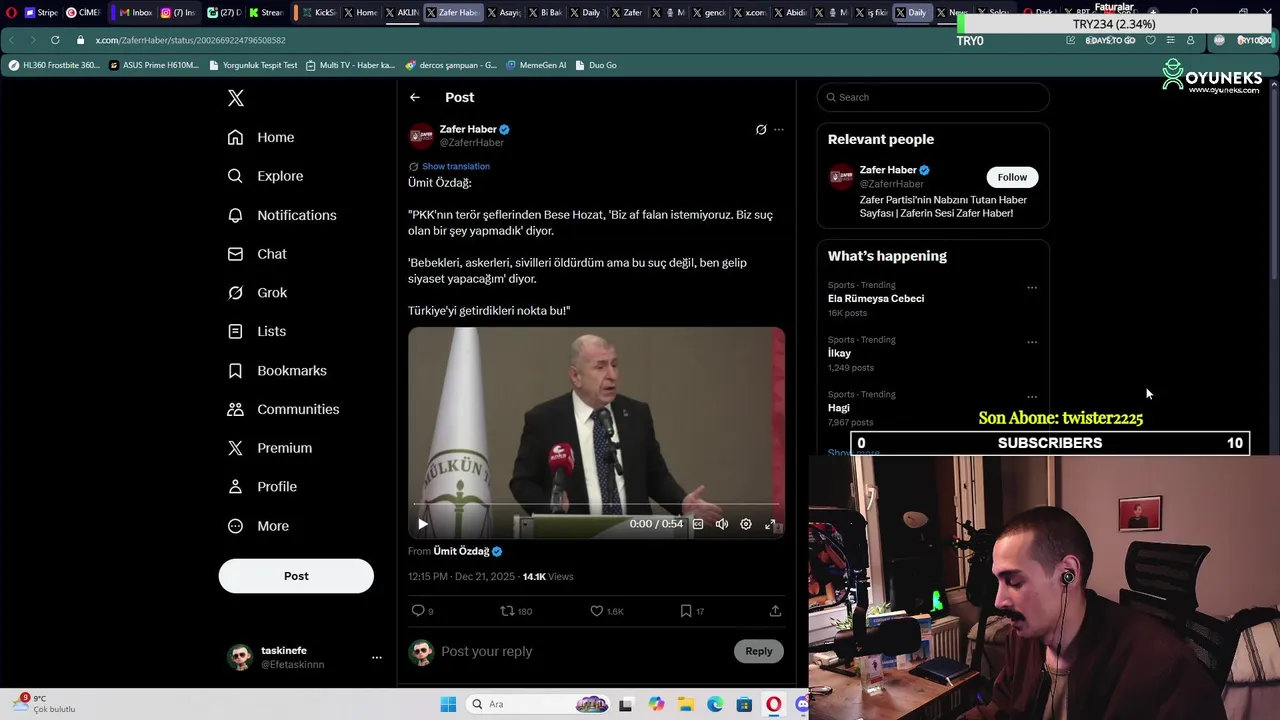Viewport: 1280px width, 720px height.
Task: Switch to the Asayiş browser tab
Action: click(x=503, y=13)
